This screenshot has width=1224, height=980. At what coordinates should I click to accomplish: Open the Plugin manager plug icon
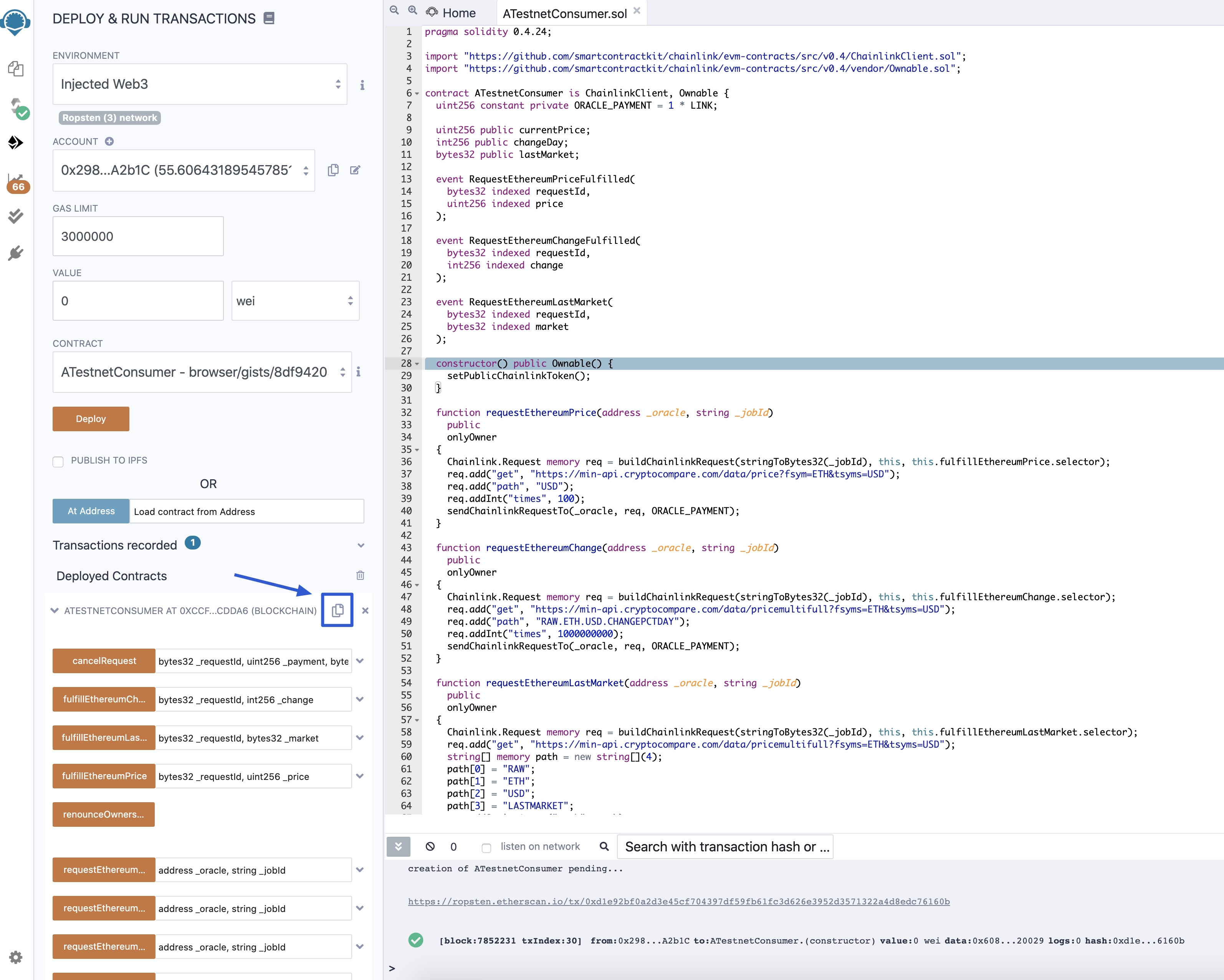16,253
